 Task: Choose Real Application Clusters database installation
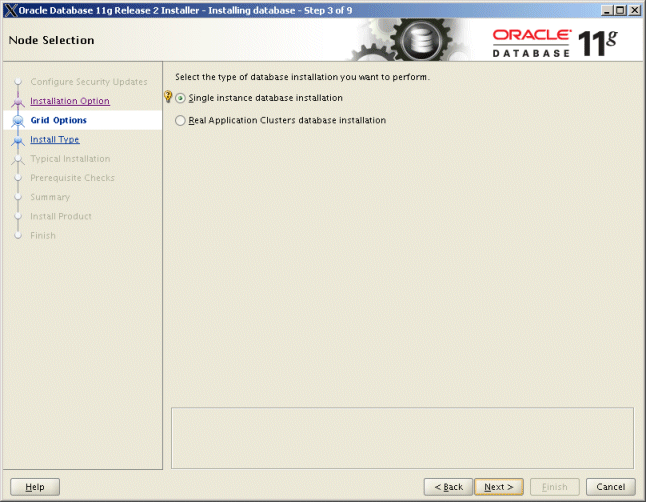click(180, 120)
